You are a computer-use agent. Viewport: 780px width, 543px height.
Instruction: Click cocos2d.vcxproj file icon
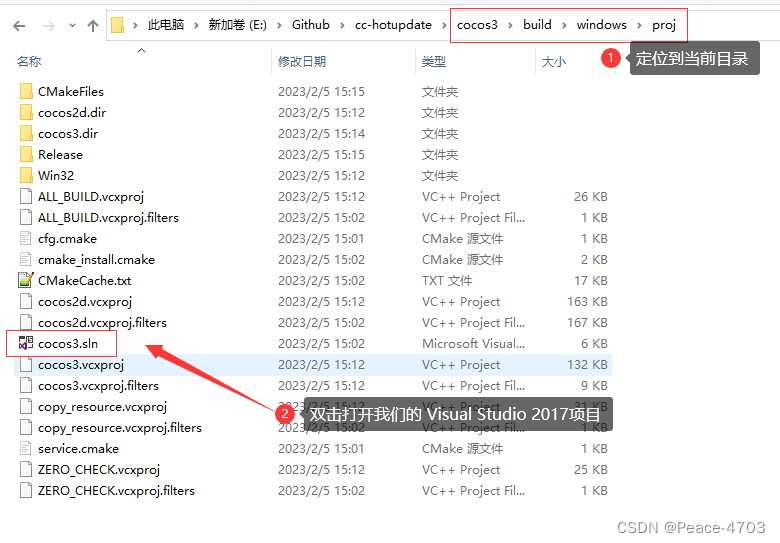coord(26,301)
